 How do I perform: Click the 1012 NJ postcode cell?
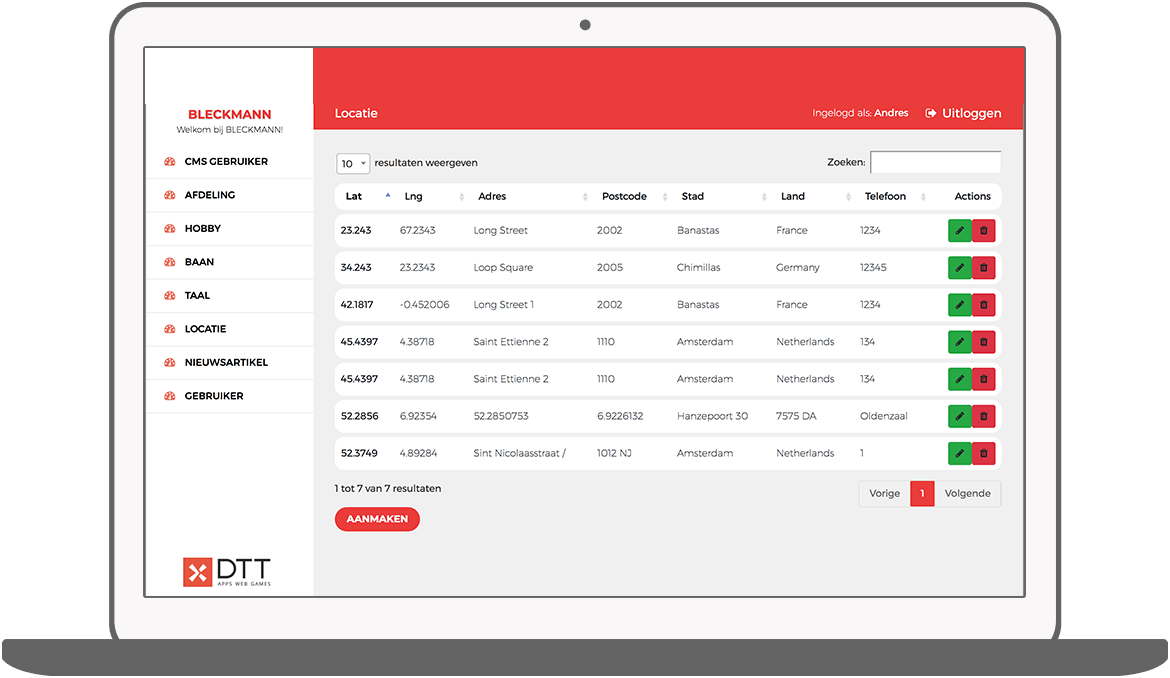click(x=614, y=453)
